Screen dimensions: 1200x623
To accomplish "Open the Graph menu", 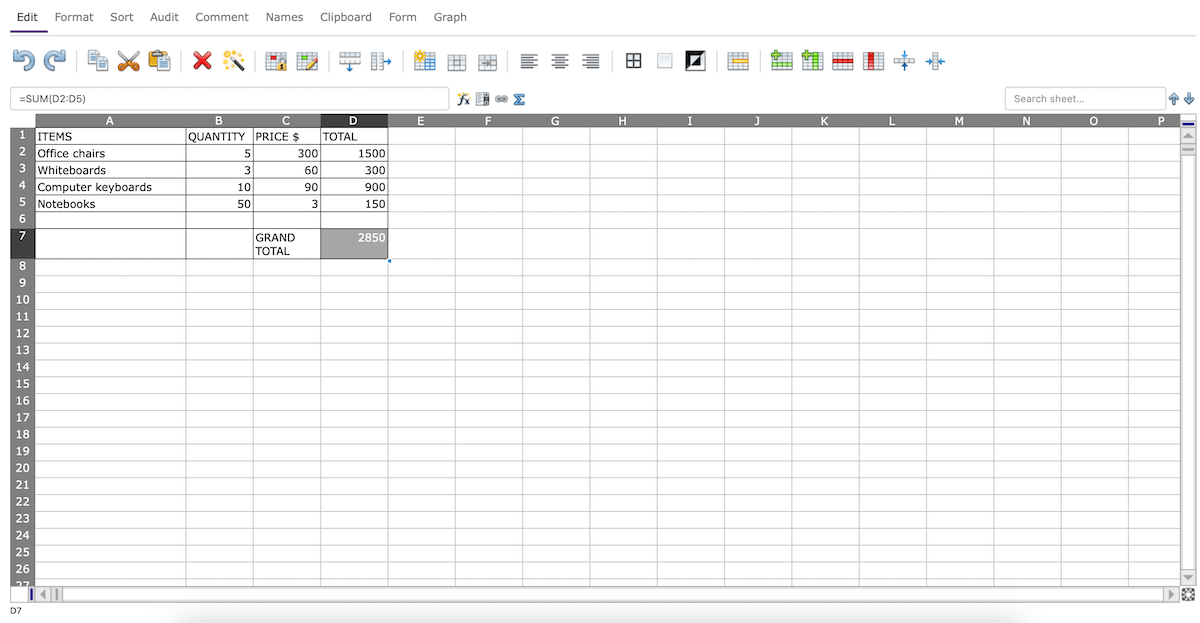I will pyautogui.click(x=449, y=17).
